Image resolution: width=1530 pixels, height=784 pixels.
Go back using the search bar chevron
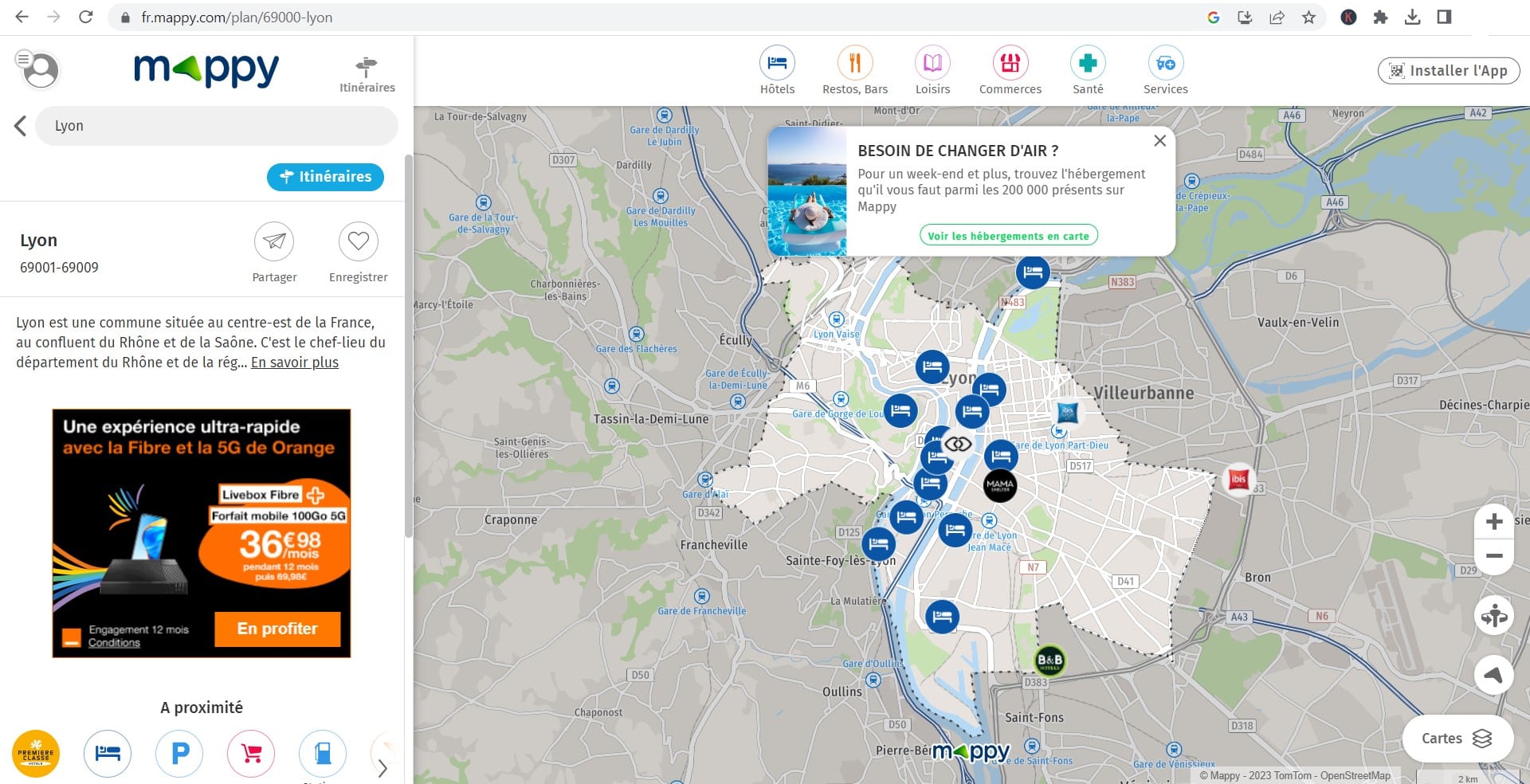click(x=21, y=126)
